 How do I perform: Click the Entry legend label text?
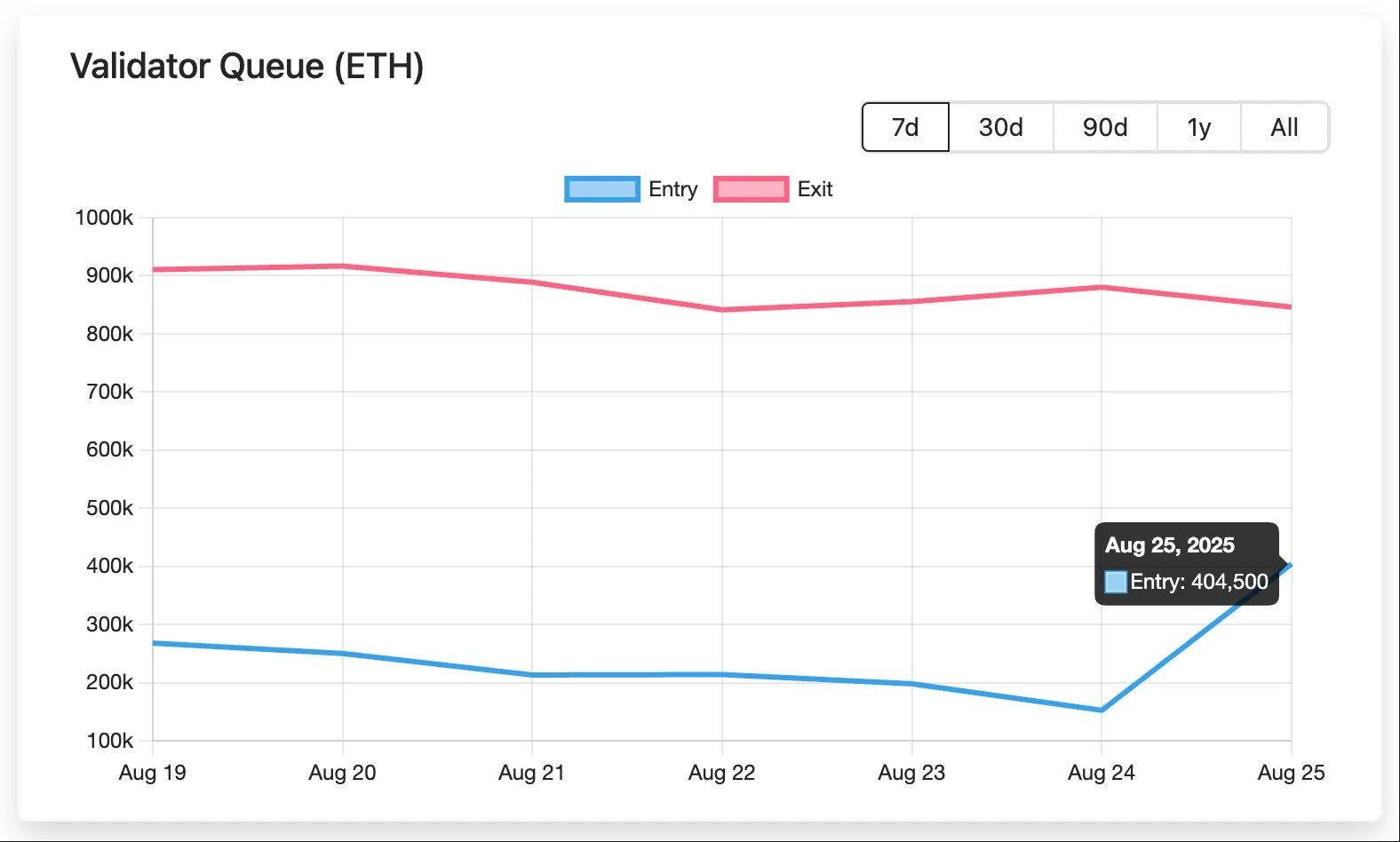(x=673, y=188)
